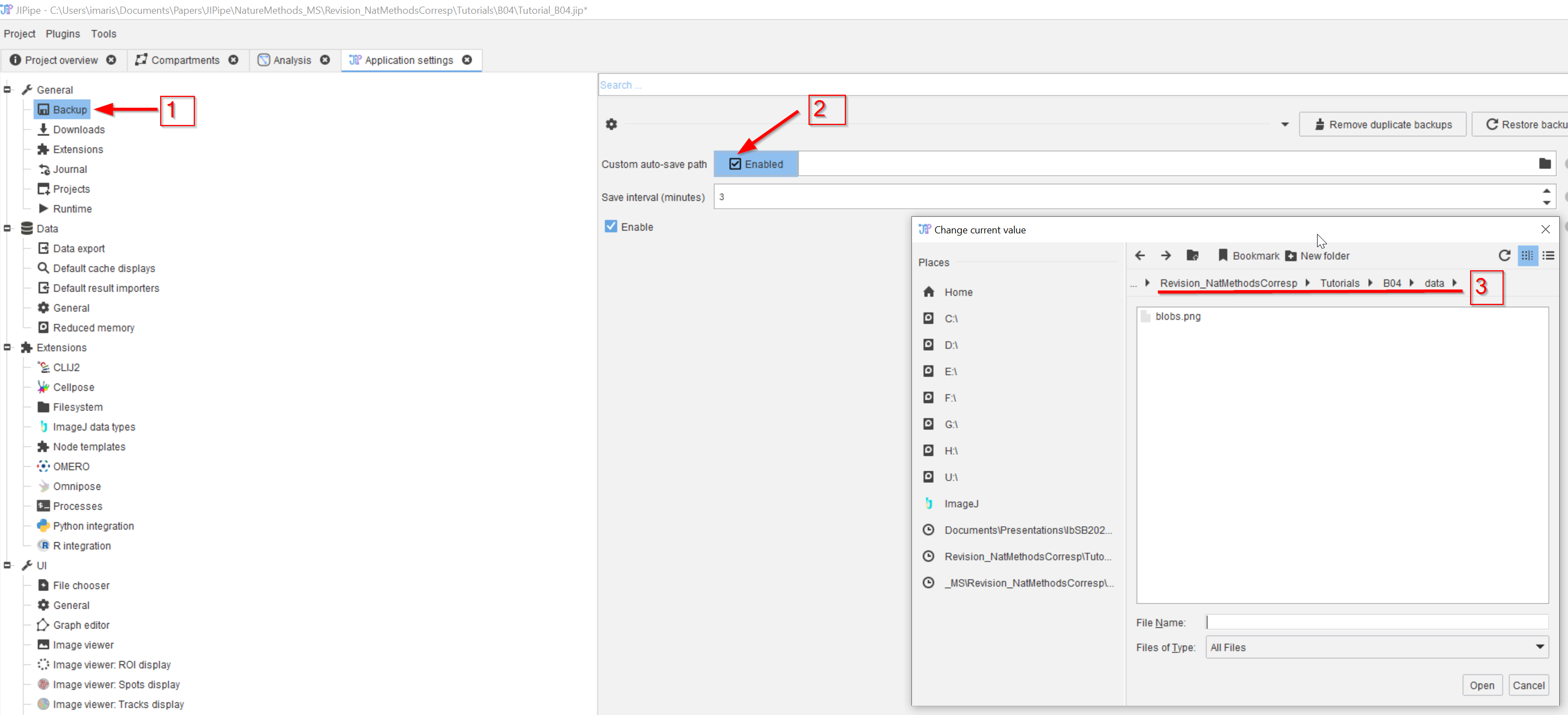The image size is (1568, 715).
Task: Collapse the Data tree section
Action: click(x=7, y=229)
